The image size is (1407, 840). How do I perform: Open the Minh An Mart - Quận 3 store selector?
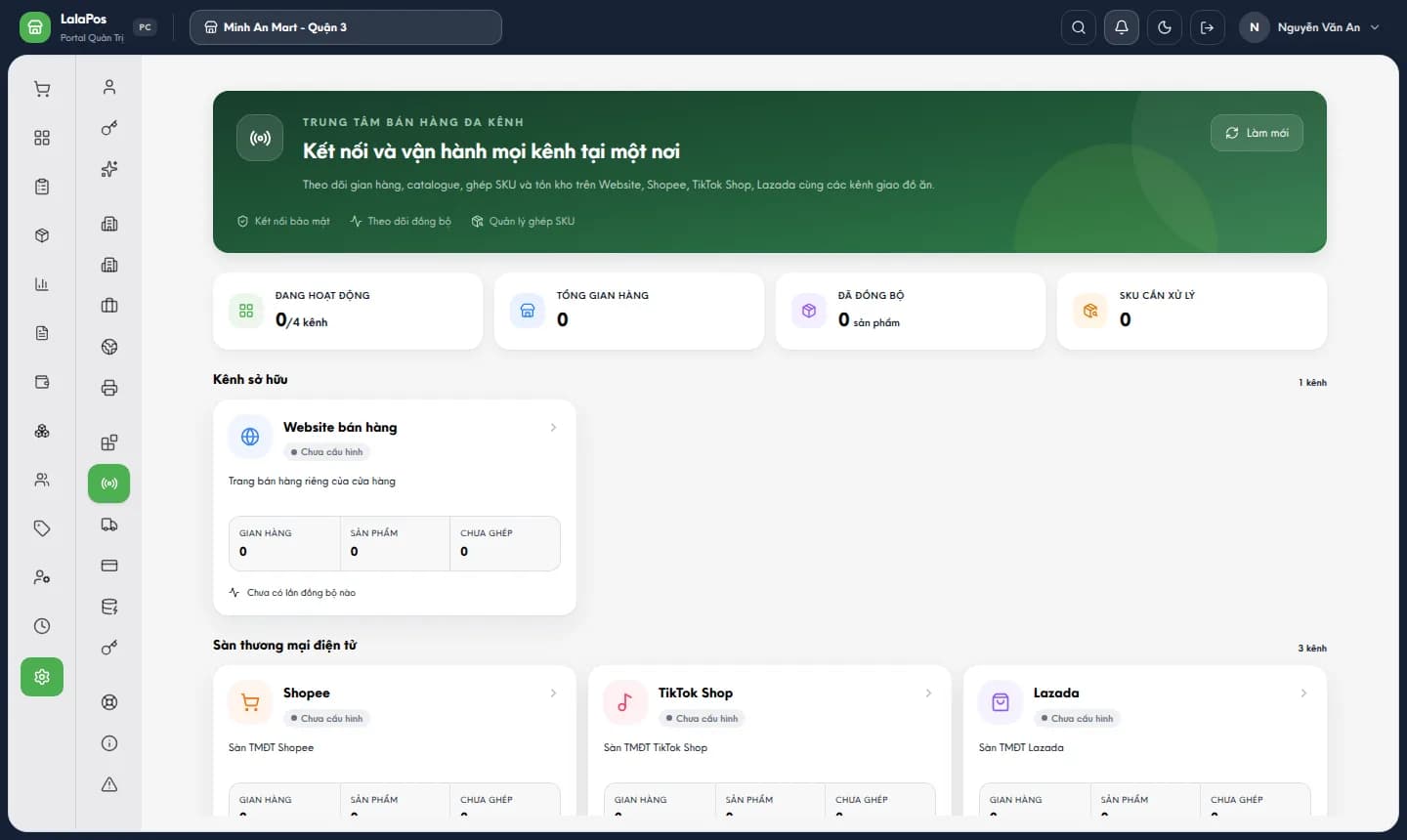tap(346, 27)
